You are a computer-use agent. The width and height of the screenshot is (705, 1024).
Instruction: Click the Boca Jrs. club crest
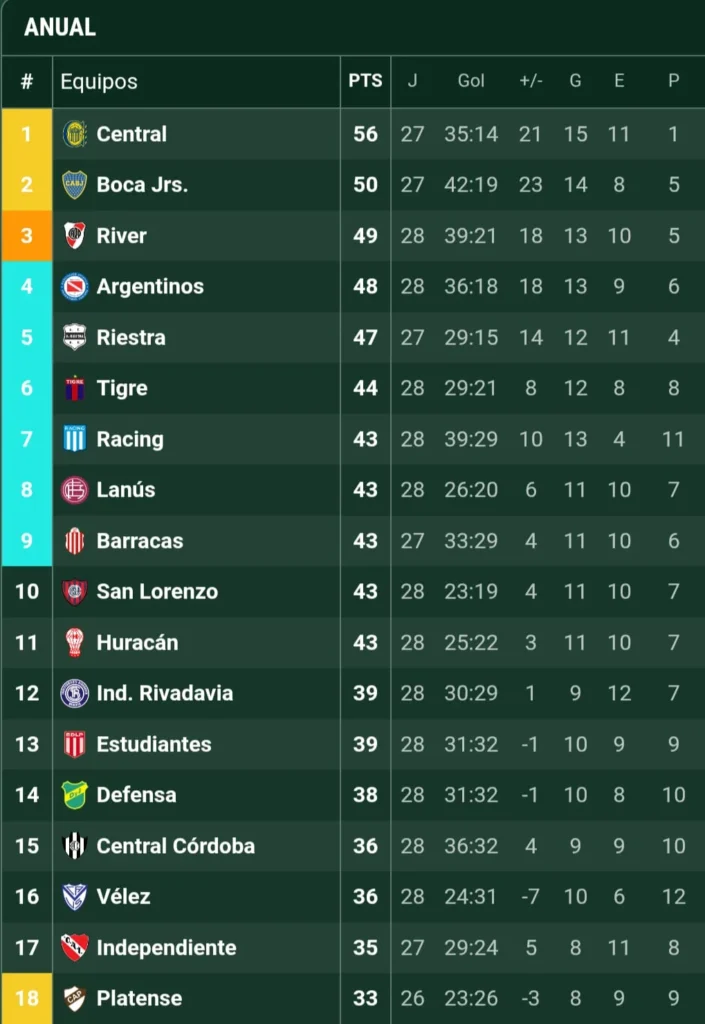point(75,185)
